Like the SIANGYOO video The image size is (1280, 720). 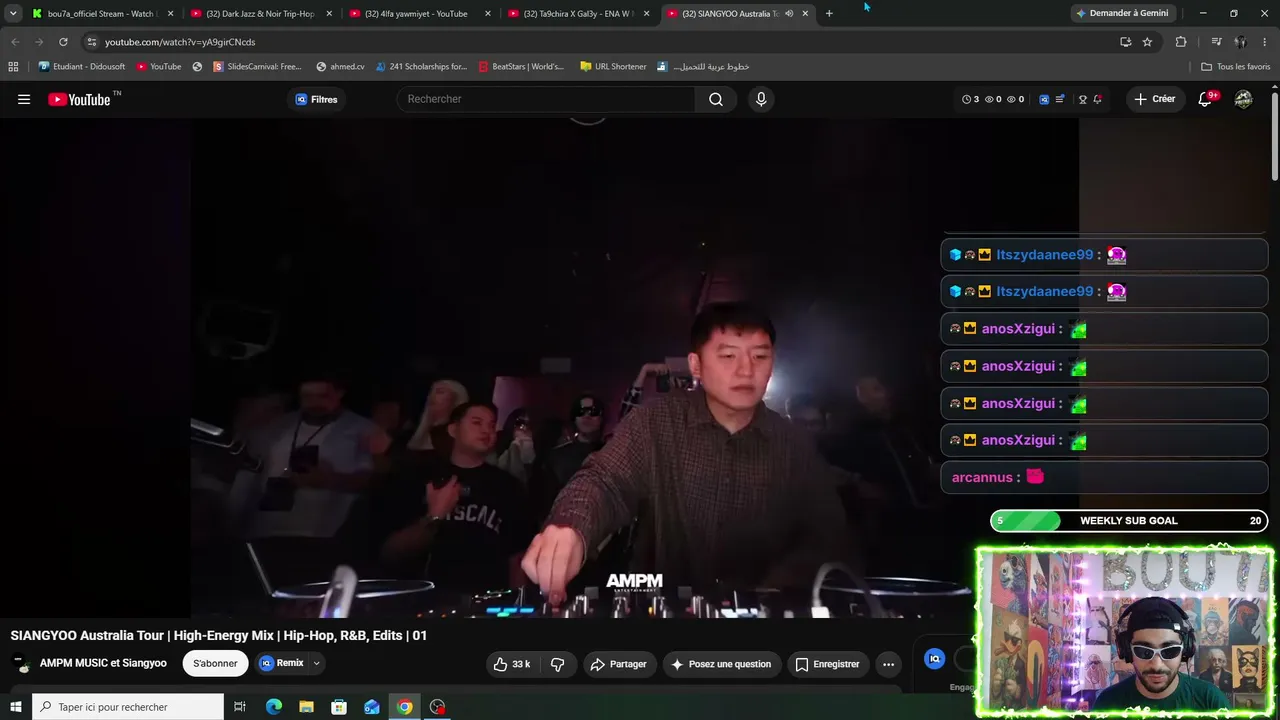point(512,664)
